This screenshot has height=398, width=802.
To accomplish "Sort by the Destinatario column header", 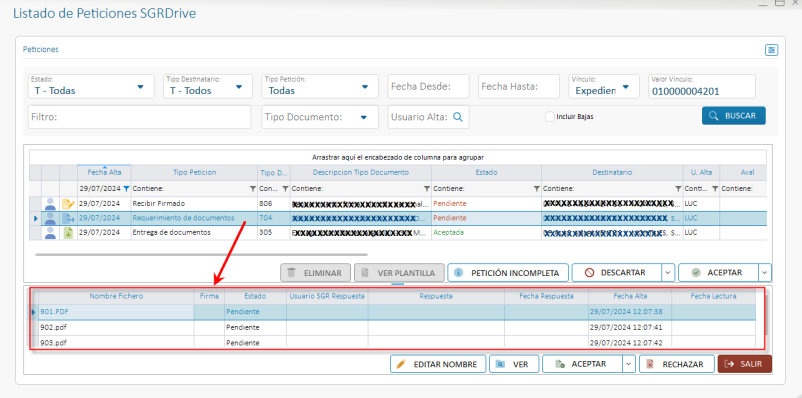I will (x=612, y=172).
